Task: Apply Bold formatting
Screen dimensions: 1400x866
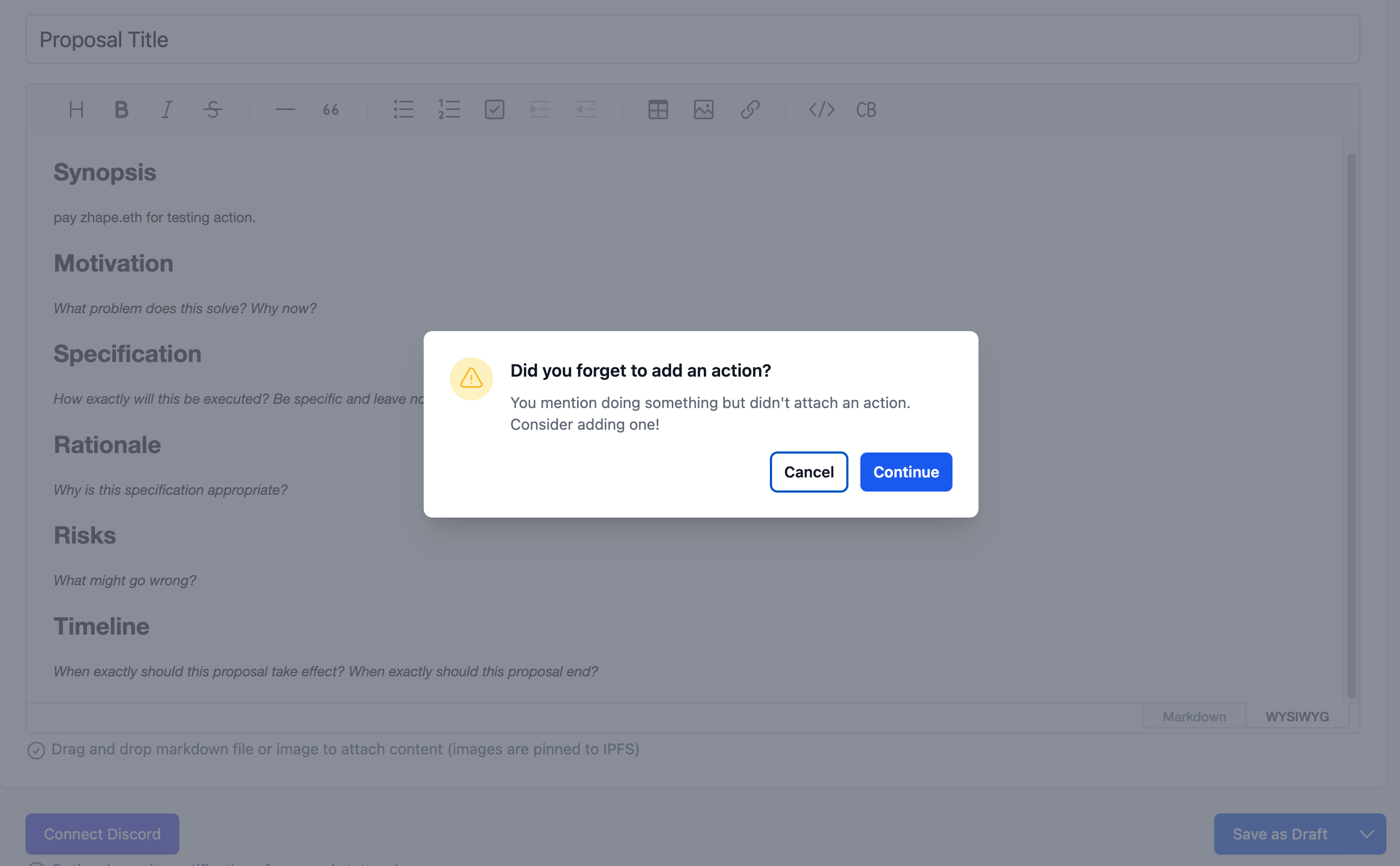Action: pyautogui.click(x=121, y=109)
